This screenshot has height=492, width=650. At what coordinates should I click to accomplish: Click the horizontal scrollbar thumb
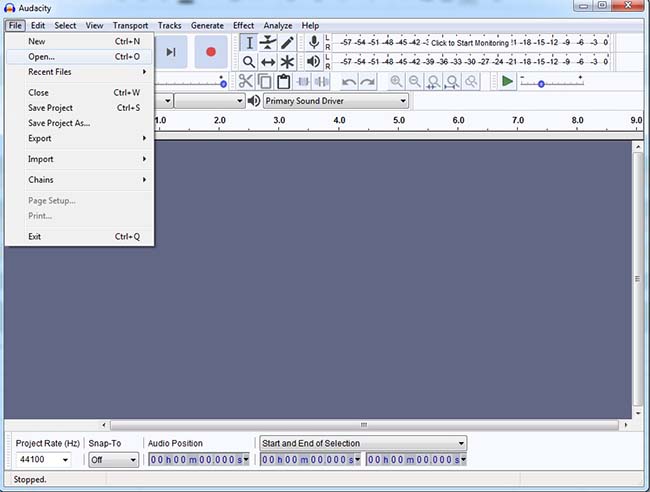click(x=364, y=425)
